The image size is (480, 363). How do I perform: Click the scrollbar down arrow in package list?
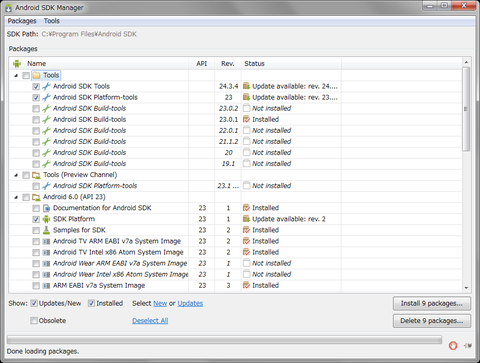466,288
